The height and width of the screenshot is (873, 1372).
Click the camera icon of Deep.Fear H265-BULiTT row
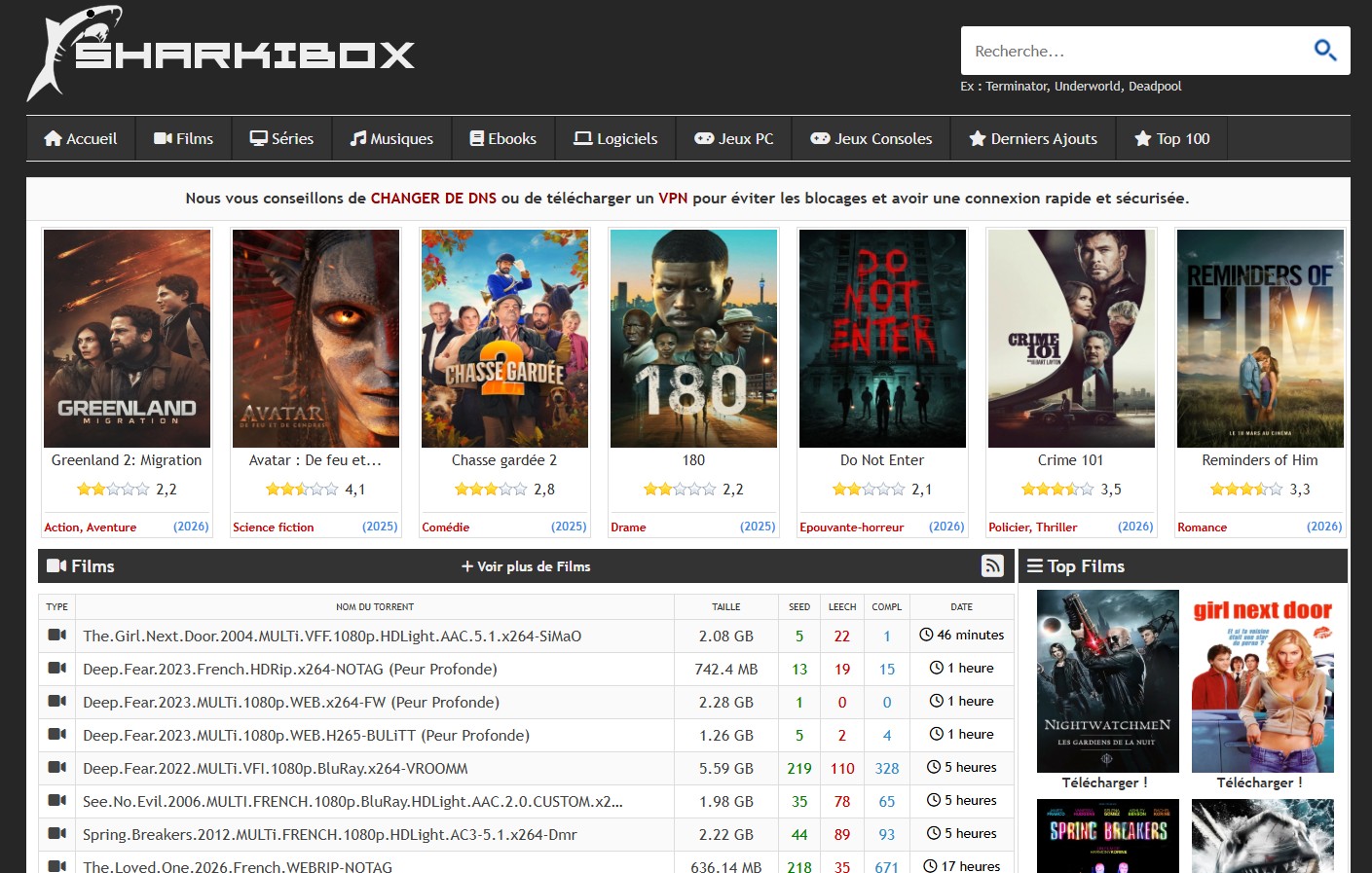(x=57, y=735)
